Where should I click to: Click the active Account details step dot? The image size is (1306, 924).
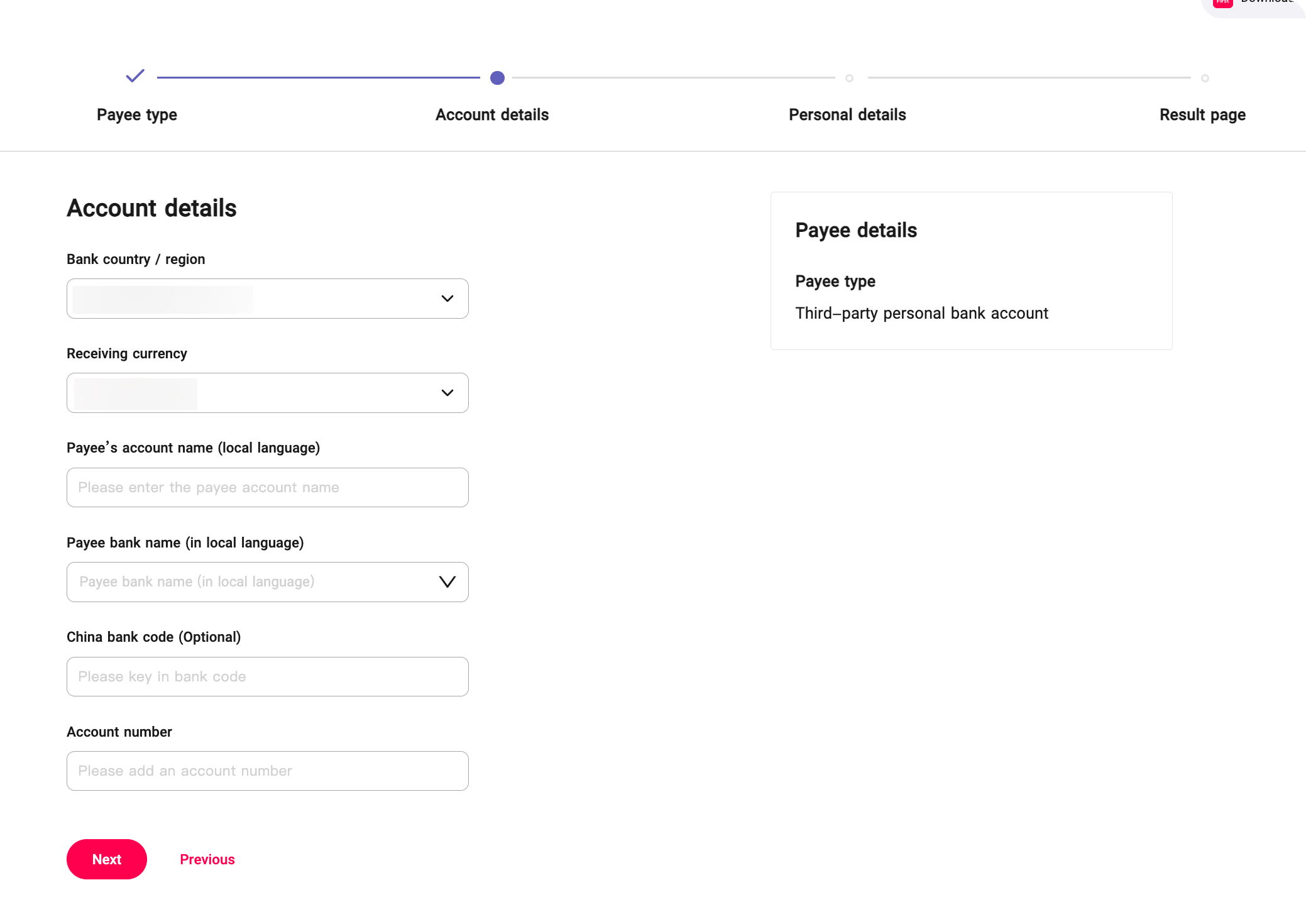tap(497, 78)
